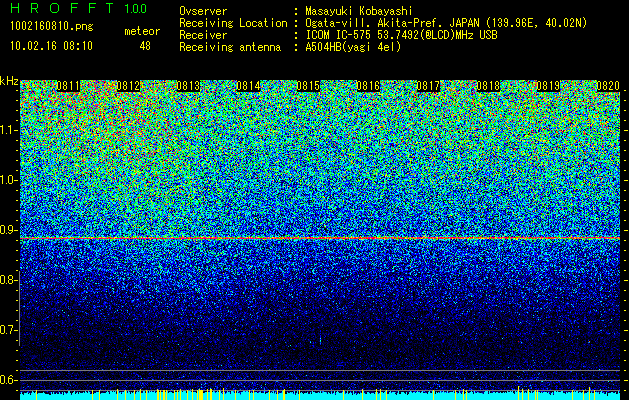The image size is (629, 400).
Task: Click the 1.1 frequency axis label
Action: 9,130
